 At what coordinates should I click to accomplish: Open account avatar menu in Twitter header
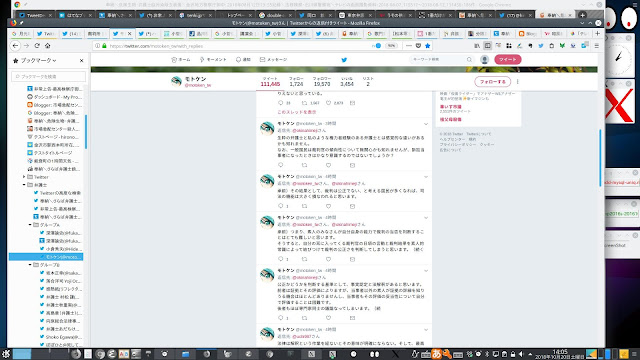[x=484, y=60]
